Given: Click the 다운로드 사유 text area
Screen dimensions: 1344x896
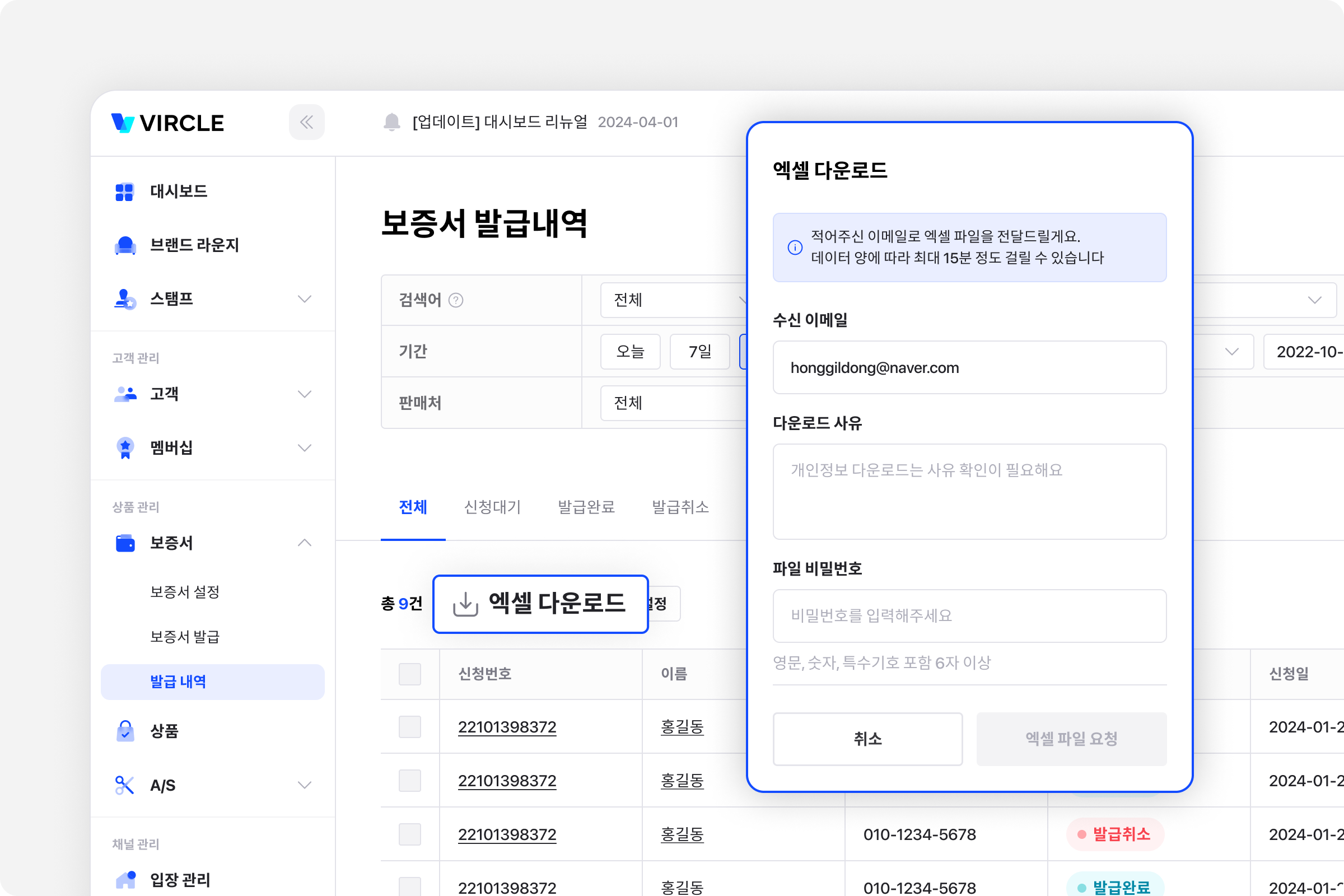Looking at the screenshot, I should click(x=969, y=492).
